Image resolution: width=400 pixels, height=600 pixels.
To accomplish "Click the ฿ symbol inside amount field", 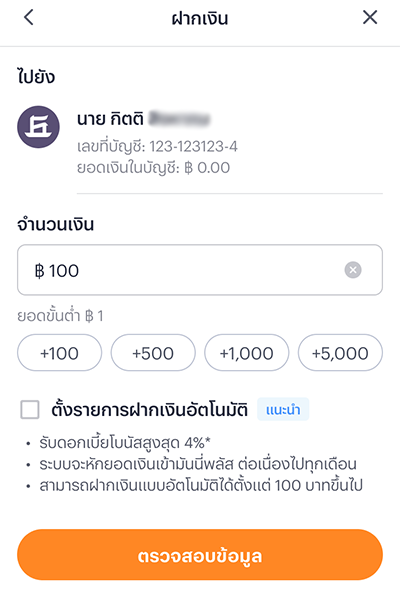I will (x=39, y=271).
